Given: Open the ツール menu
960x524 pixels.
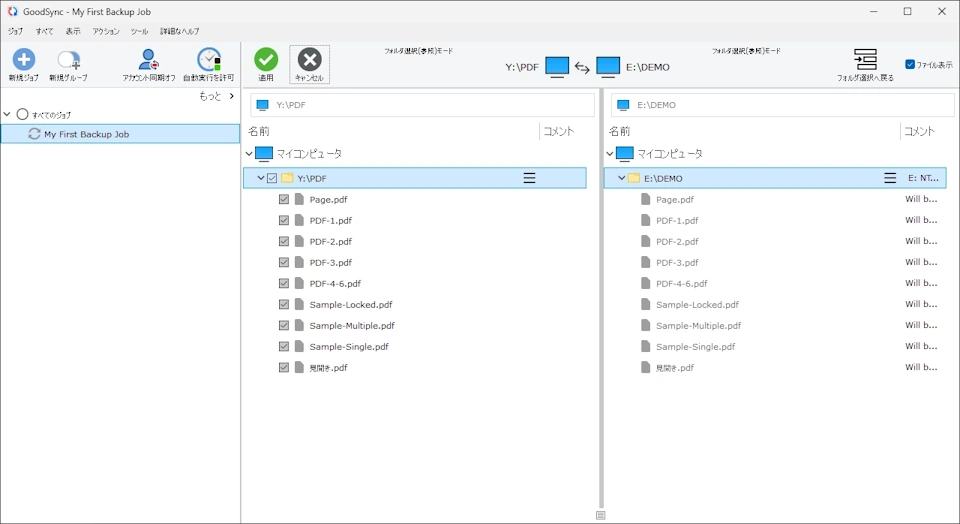Looking at the screenshot, I should [x=139, y=31].
